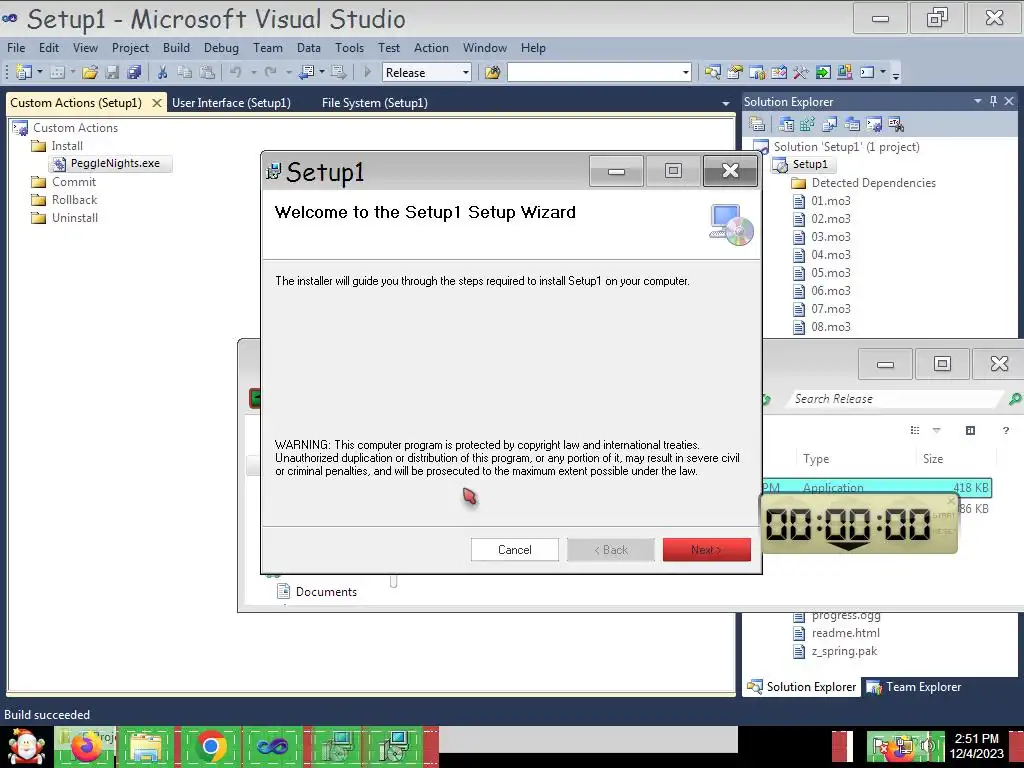Open the toolbar overflow options arrow

(896, 75)
